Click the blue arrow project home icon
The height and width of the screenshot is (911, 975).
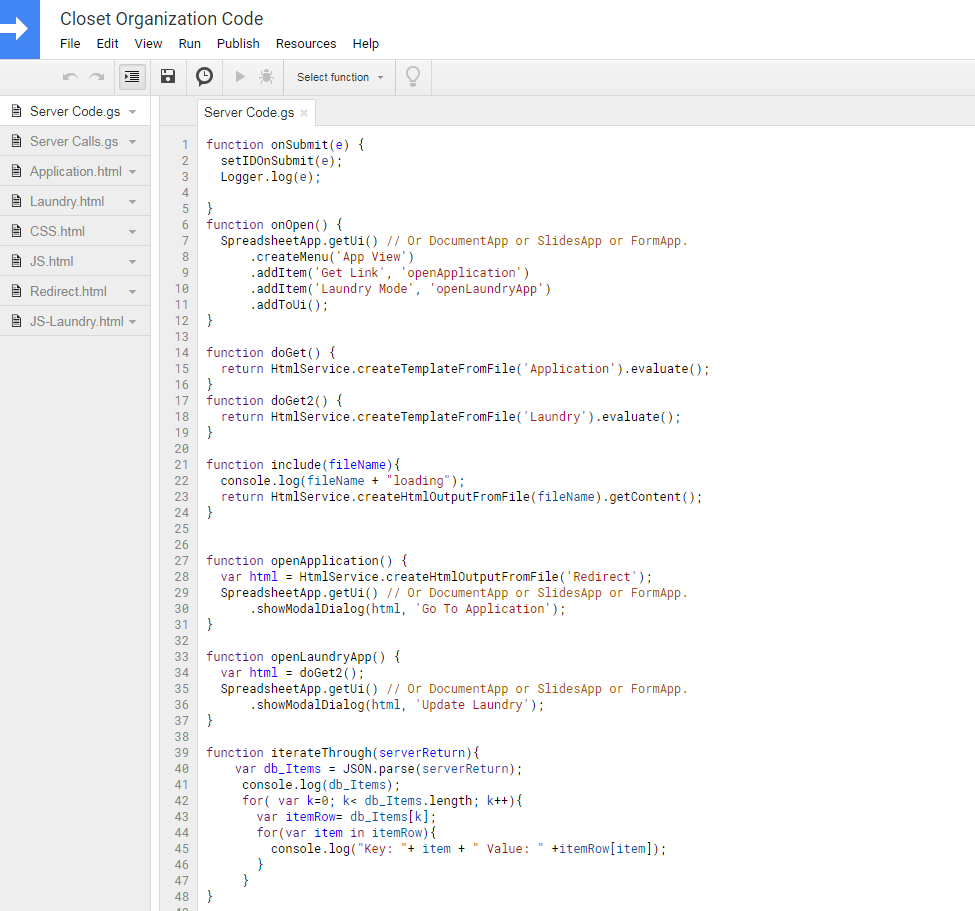pos(19,29)
